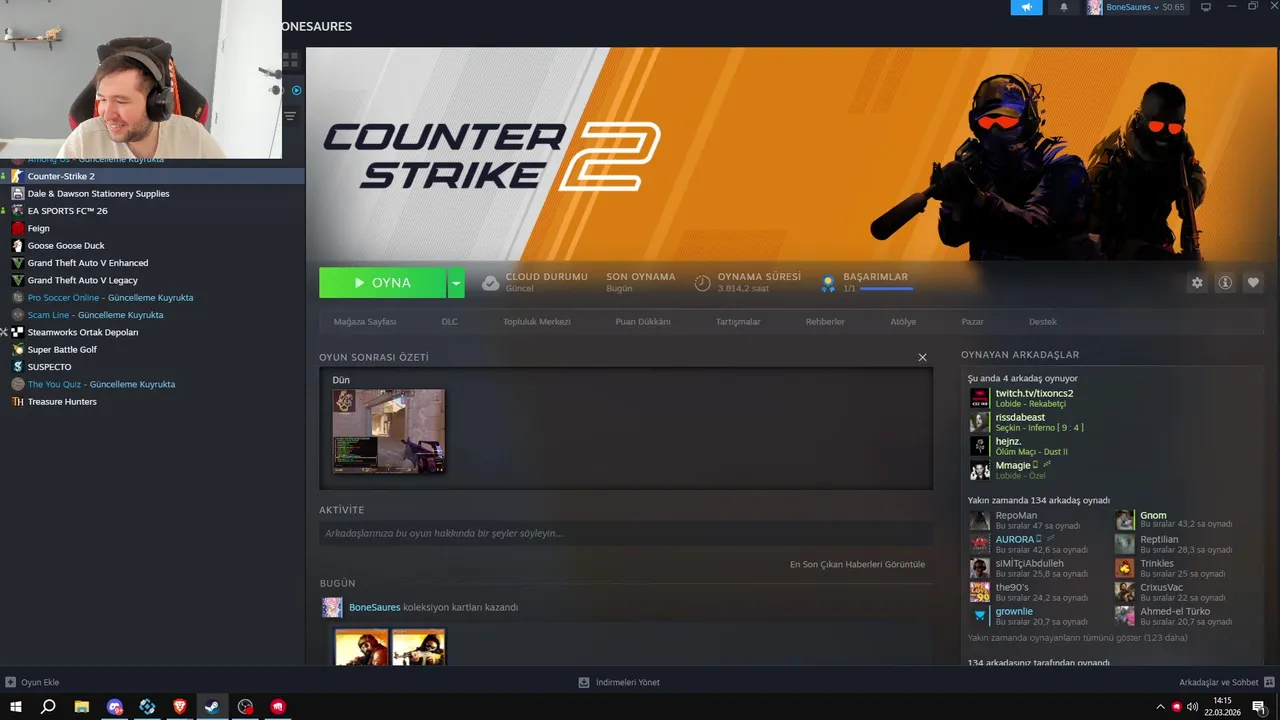This screenshot has width=1280, height=720.
Task: Open İndirmeleri Yönet downloads manager
Action: coord(619,682)
